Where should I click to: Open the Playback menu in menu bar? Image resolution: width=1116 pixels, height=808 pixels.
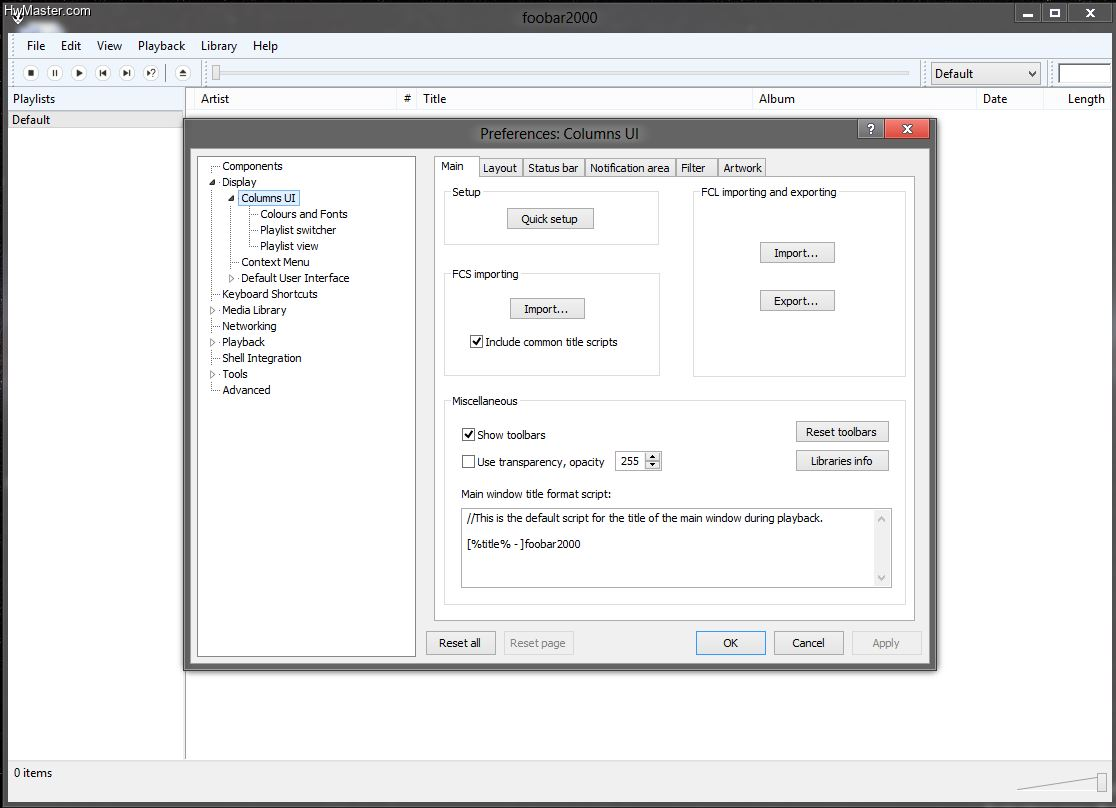pos(162,46)
